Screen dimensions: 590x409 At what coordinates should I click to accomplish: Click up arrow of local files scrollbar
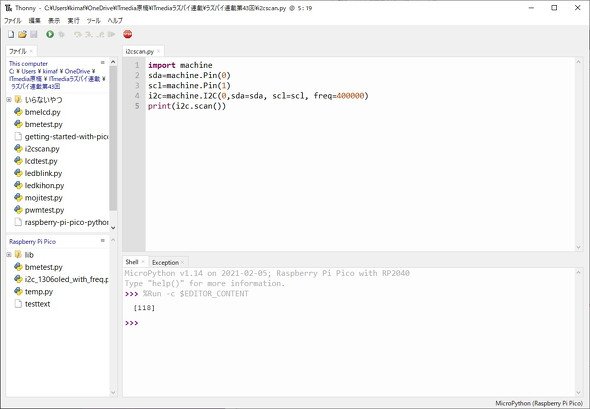coord(113,62)
